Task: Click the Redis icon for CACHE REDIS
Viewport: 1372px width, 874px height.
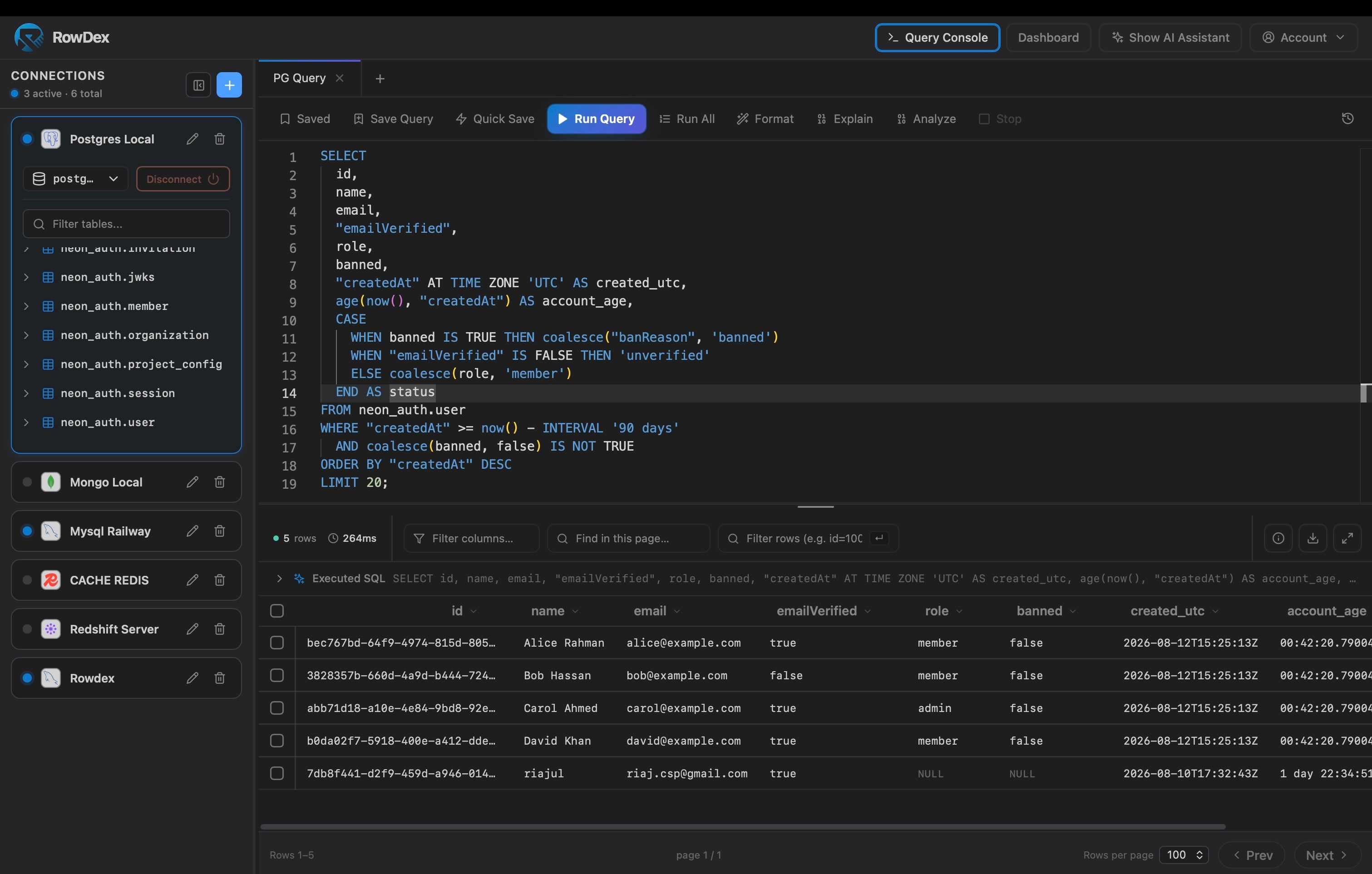Action: point(51,580)
